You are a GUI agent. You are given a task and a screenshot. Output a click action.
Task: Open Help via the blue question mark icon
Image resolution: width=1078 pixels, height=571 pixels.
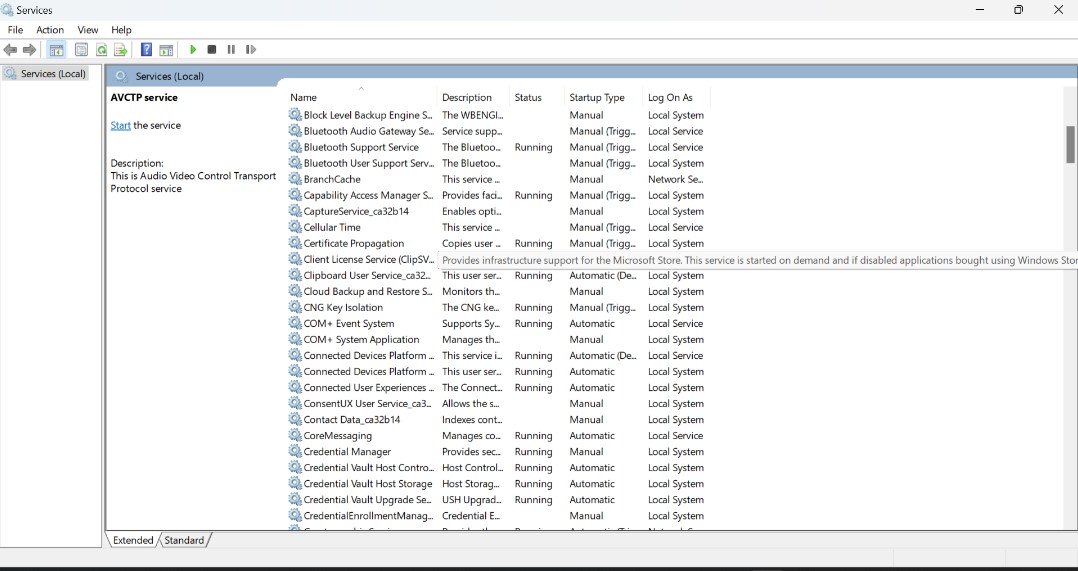click(146, 49)
